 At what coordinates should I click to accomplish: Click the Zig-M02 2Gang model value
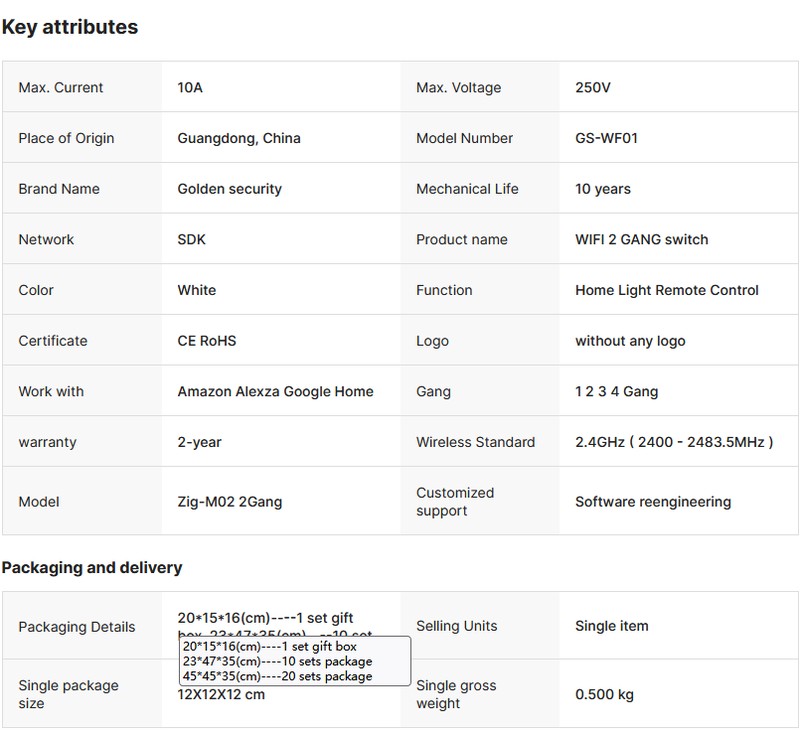tap(229, 502)
